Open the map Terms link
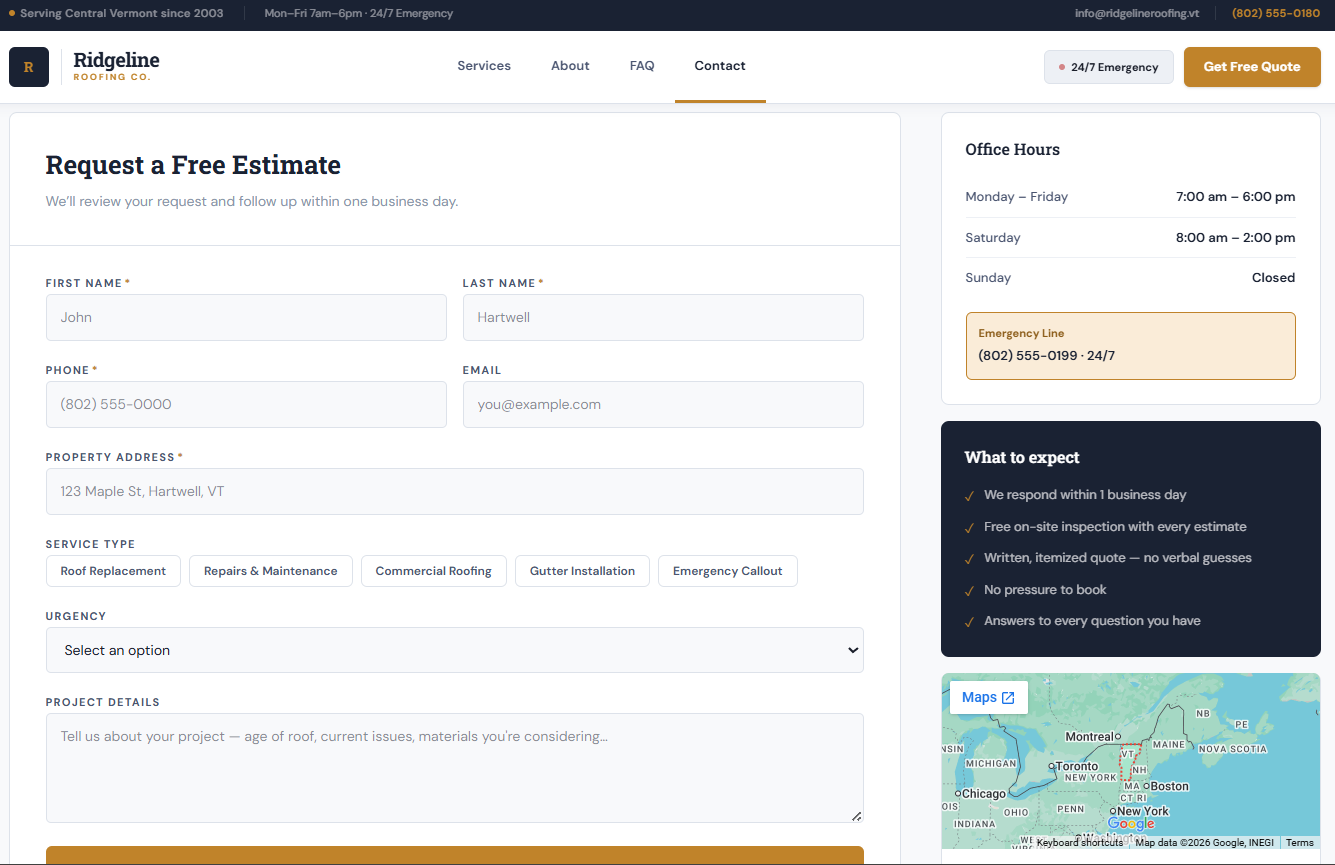Image resolution: width=1335 pixels, height=865 pixels. point(1300,843)
